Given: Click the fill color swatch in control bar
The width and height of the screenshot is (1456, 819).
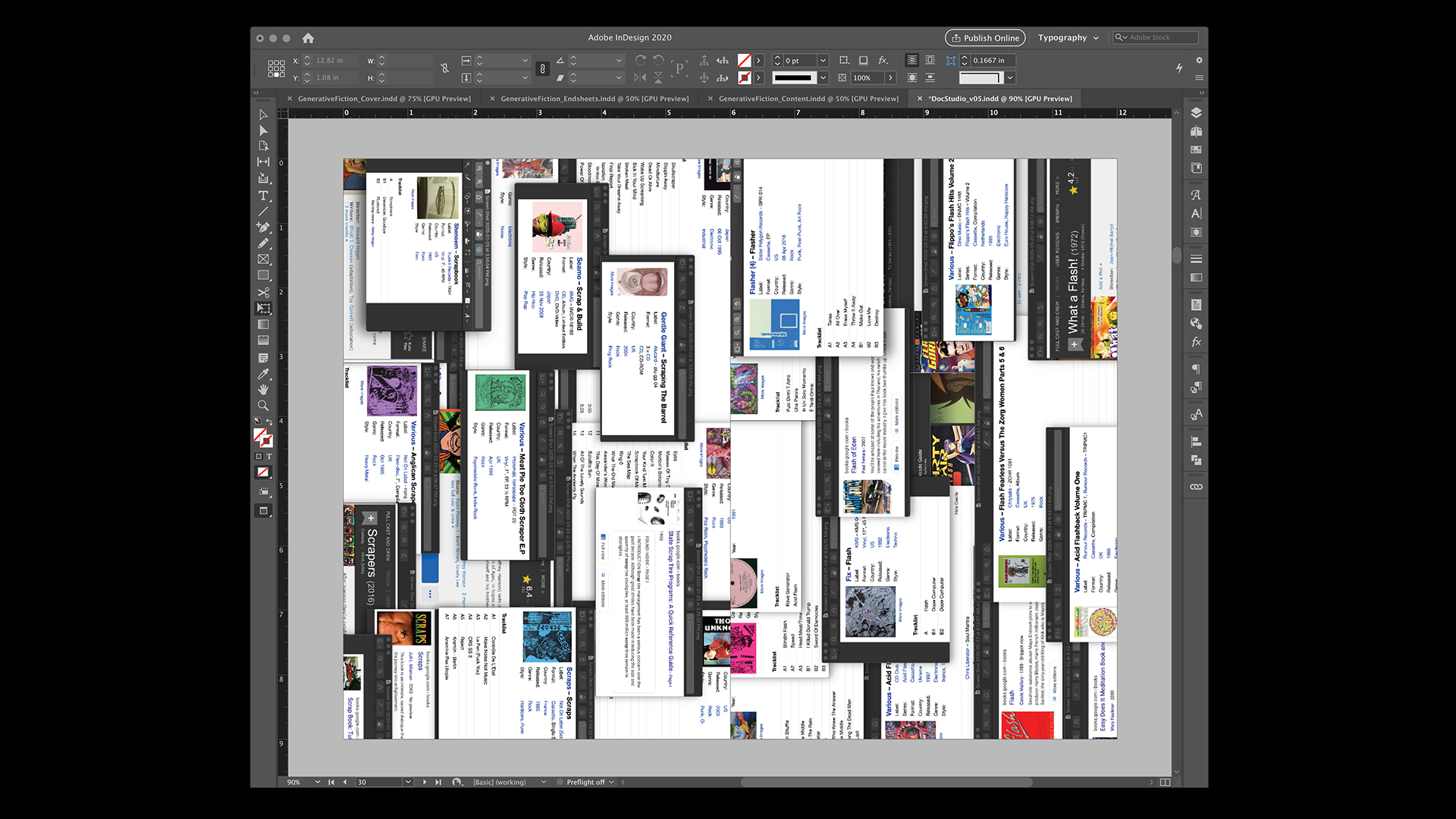Looking at the screenshot, I should (745, 60).
